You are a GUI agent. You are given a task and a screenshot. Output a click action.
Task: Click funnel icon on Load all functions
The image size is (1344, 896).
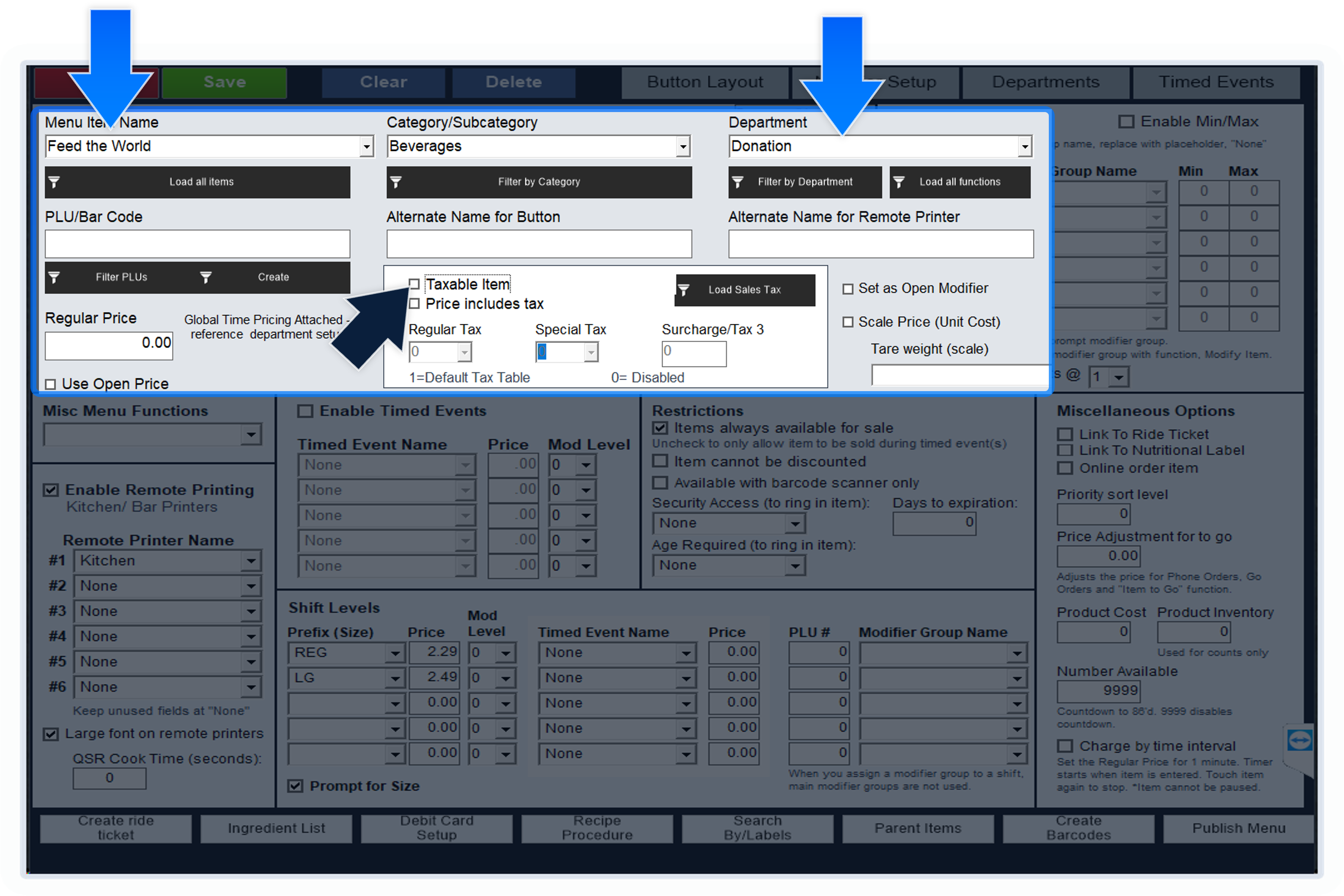click(899, 182)
